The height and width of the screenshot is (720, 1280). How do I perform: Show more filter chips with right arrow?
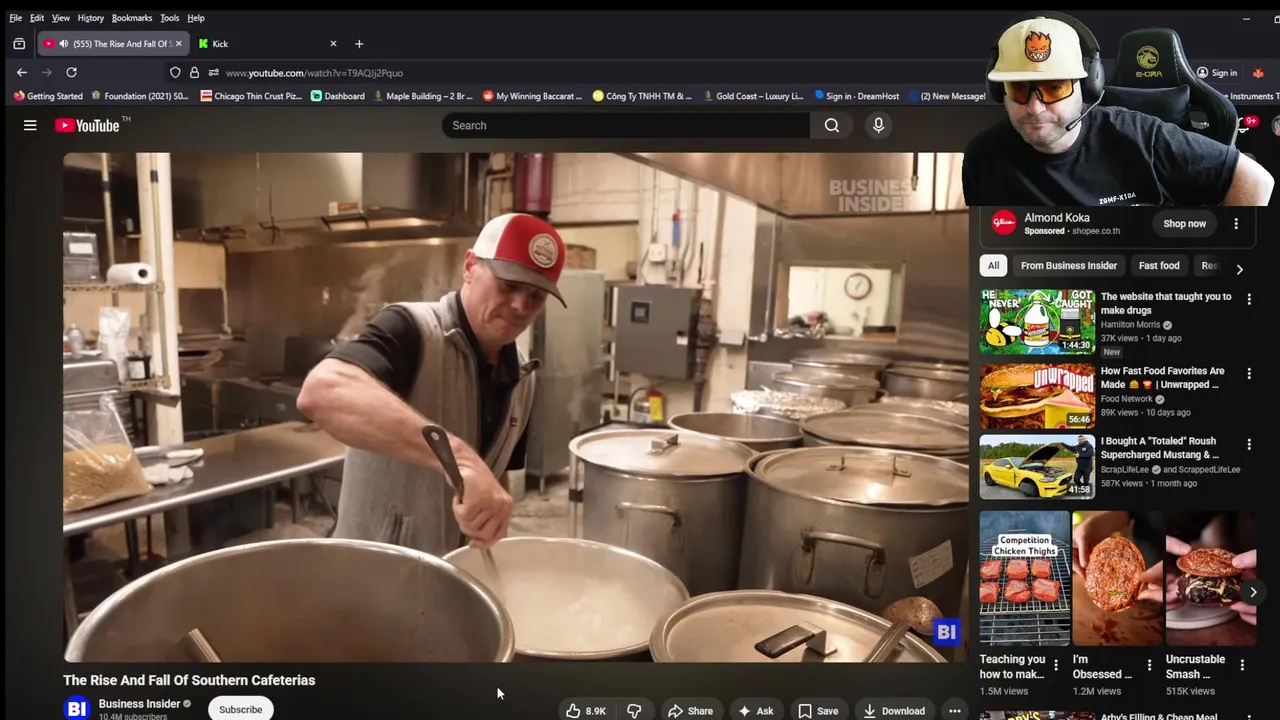pos(1239,269)
